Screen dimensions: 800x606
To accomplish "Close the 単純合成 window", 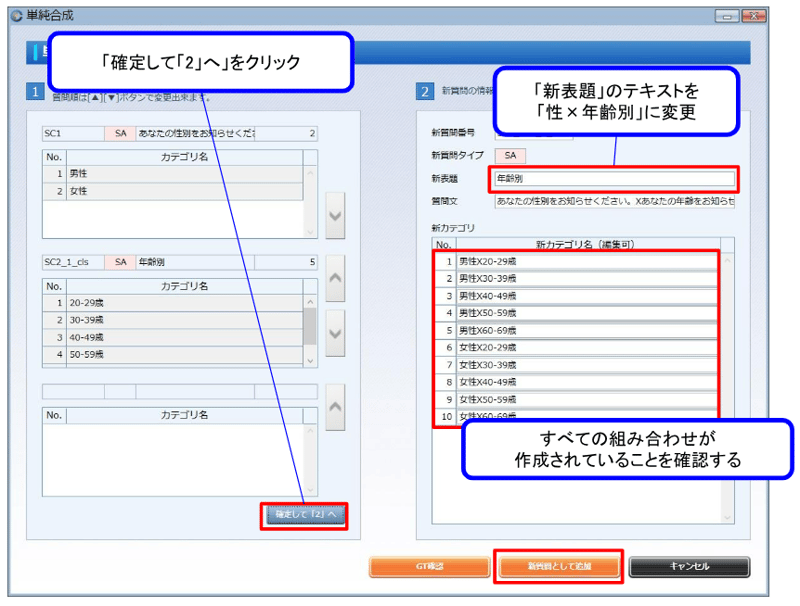I will 756,16.
